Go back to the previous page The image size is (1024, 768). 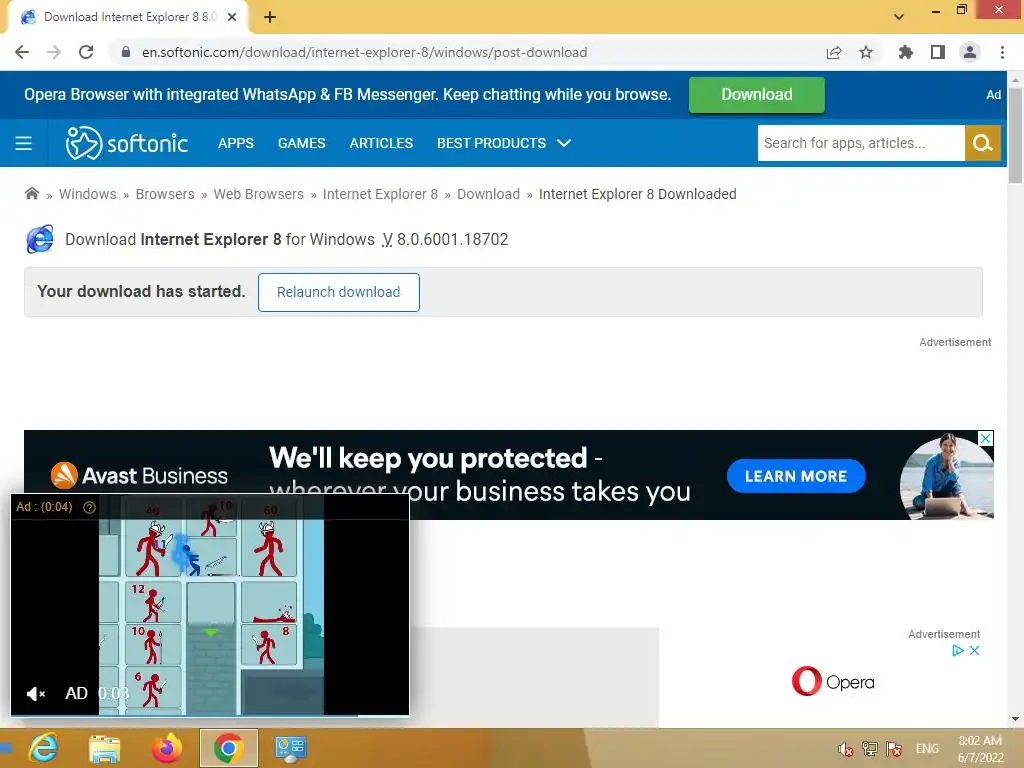tap(22, 52)
